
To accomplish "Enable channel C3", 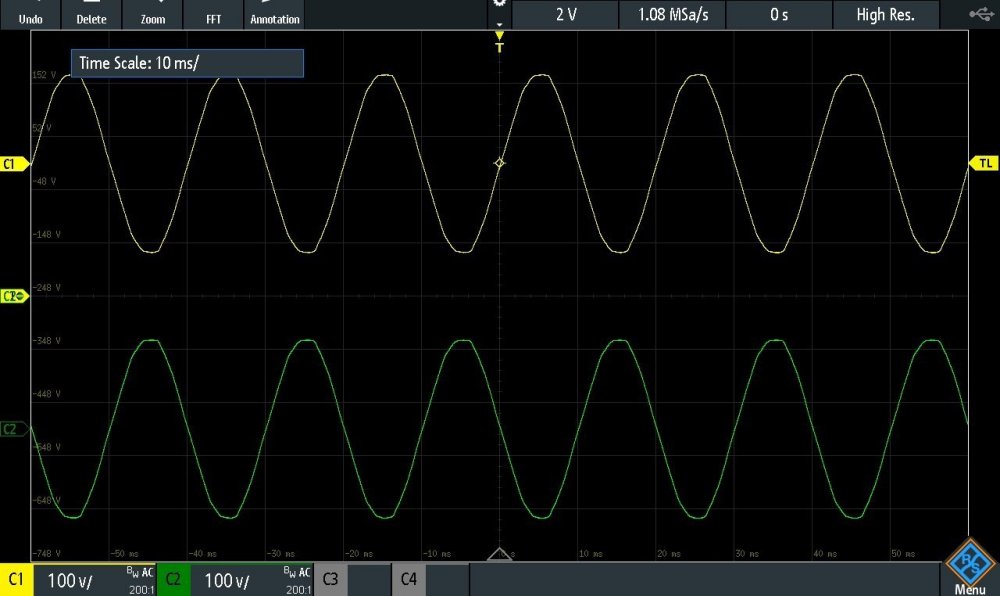I will [330, 580].
